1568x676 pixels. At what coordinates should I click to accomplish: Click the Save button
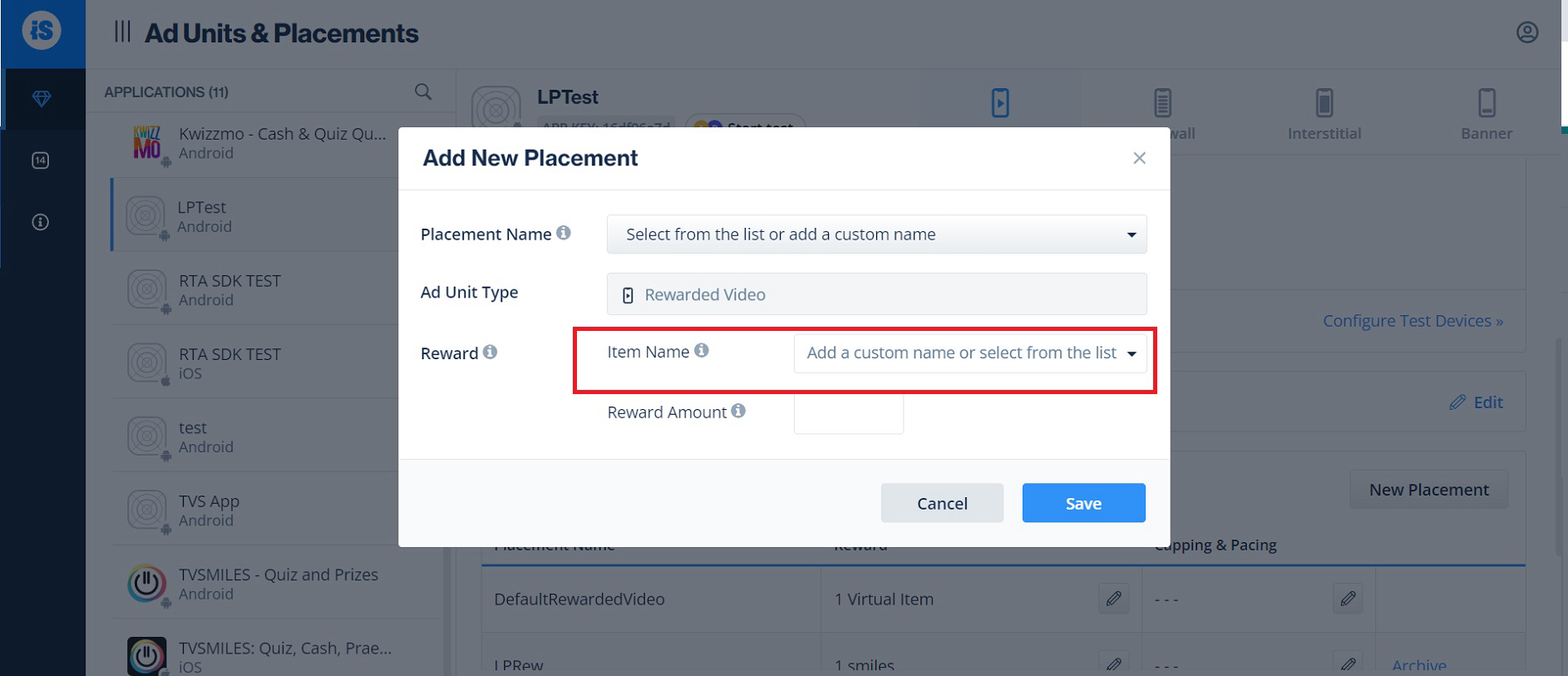(x=1083, y=503)
